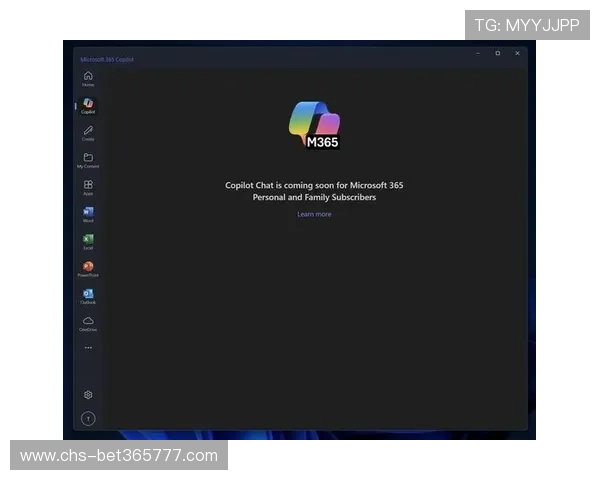Launch PowerPoint from the sidebar

[x=88, y=267]
